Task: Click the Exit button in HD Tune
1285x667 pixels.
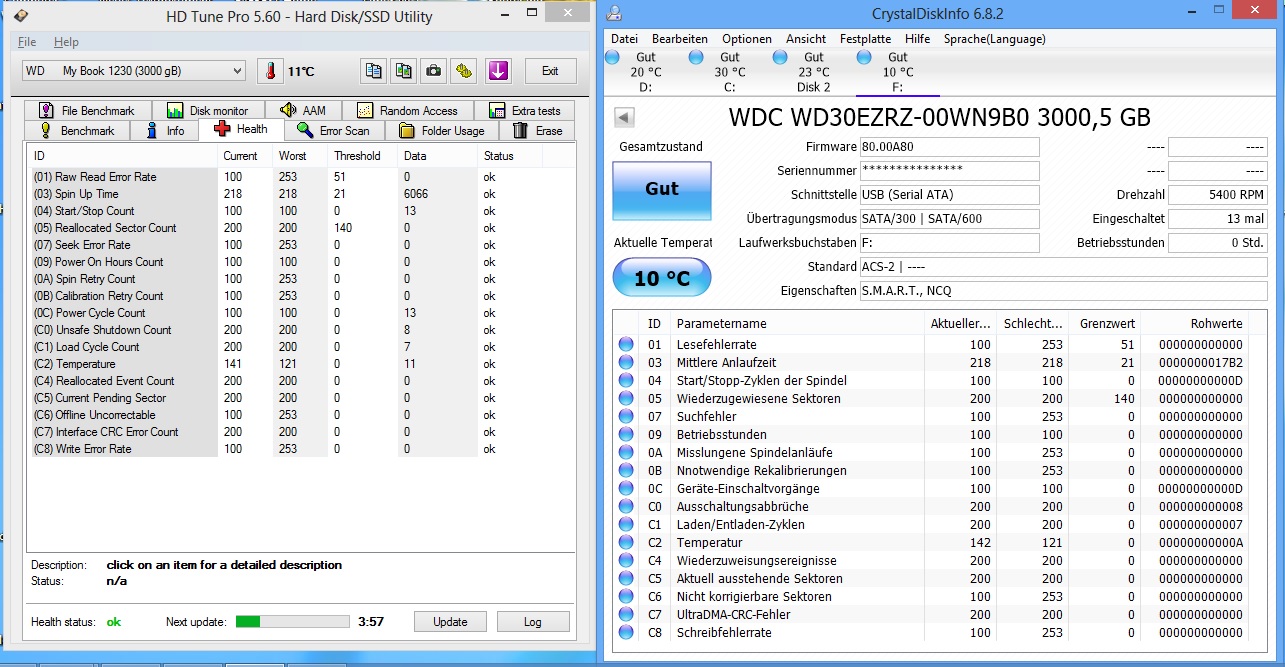Action: [x=550, y=71]
